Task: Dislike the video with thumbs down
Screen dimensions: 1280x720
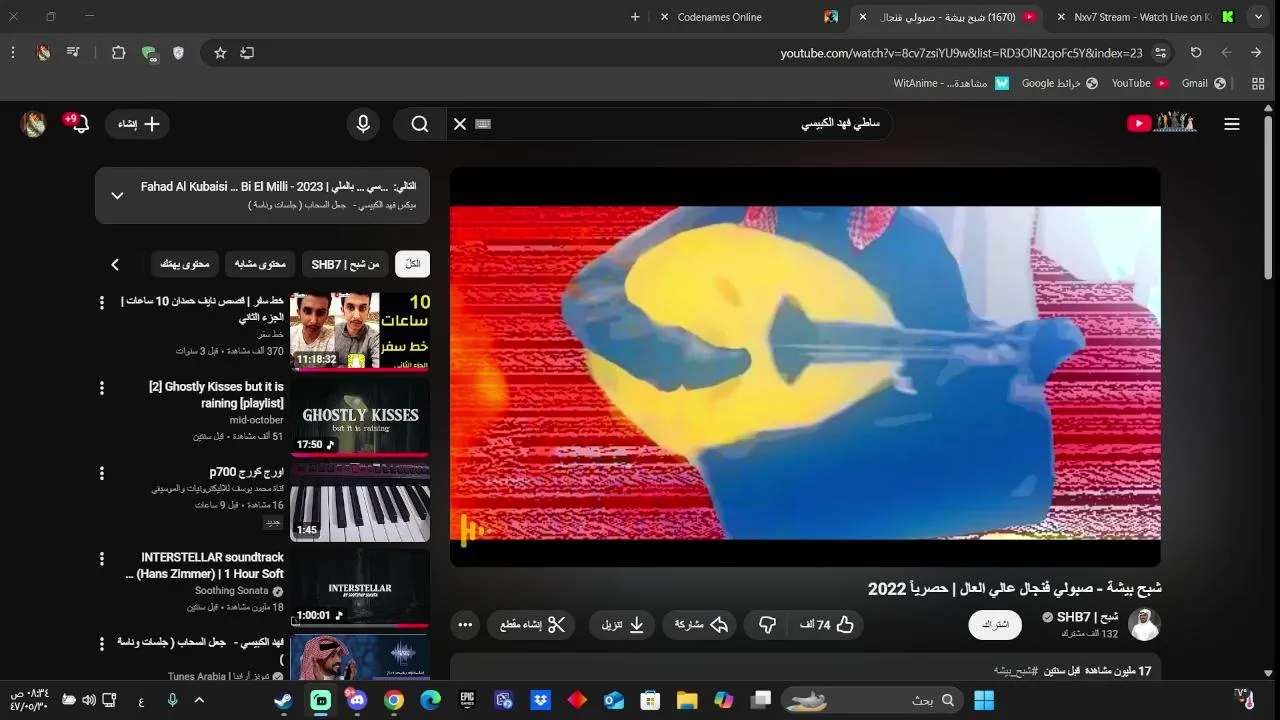Action: click(767, 625)
